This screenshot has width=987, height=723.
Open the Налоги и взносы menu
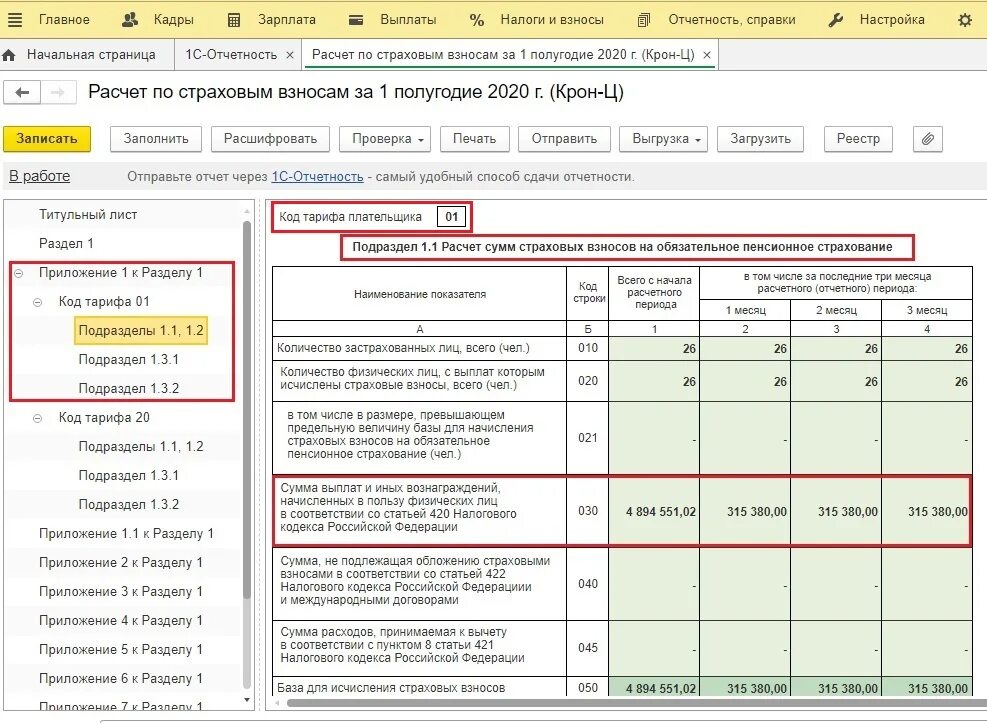pos(552,20)
